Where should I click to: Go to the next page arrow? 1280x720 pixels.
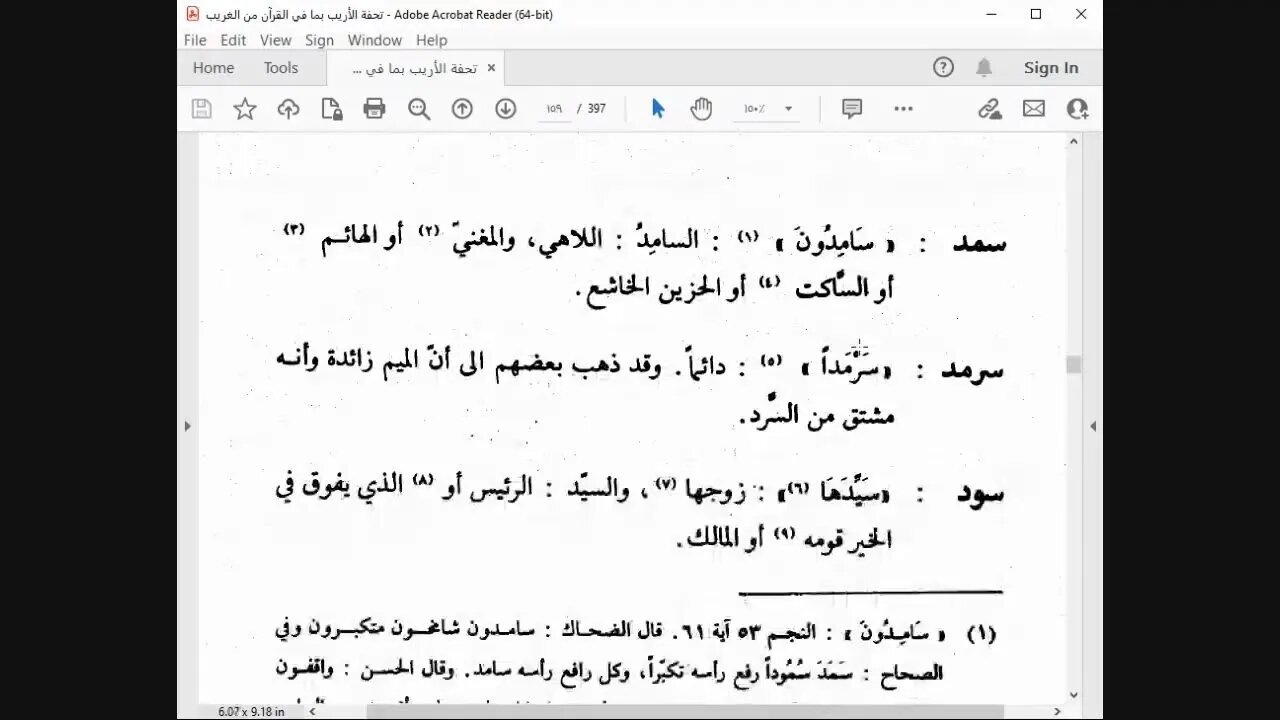(x=506, y=109)
